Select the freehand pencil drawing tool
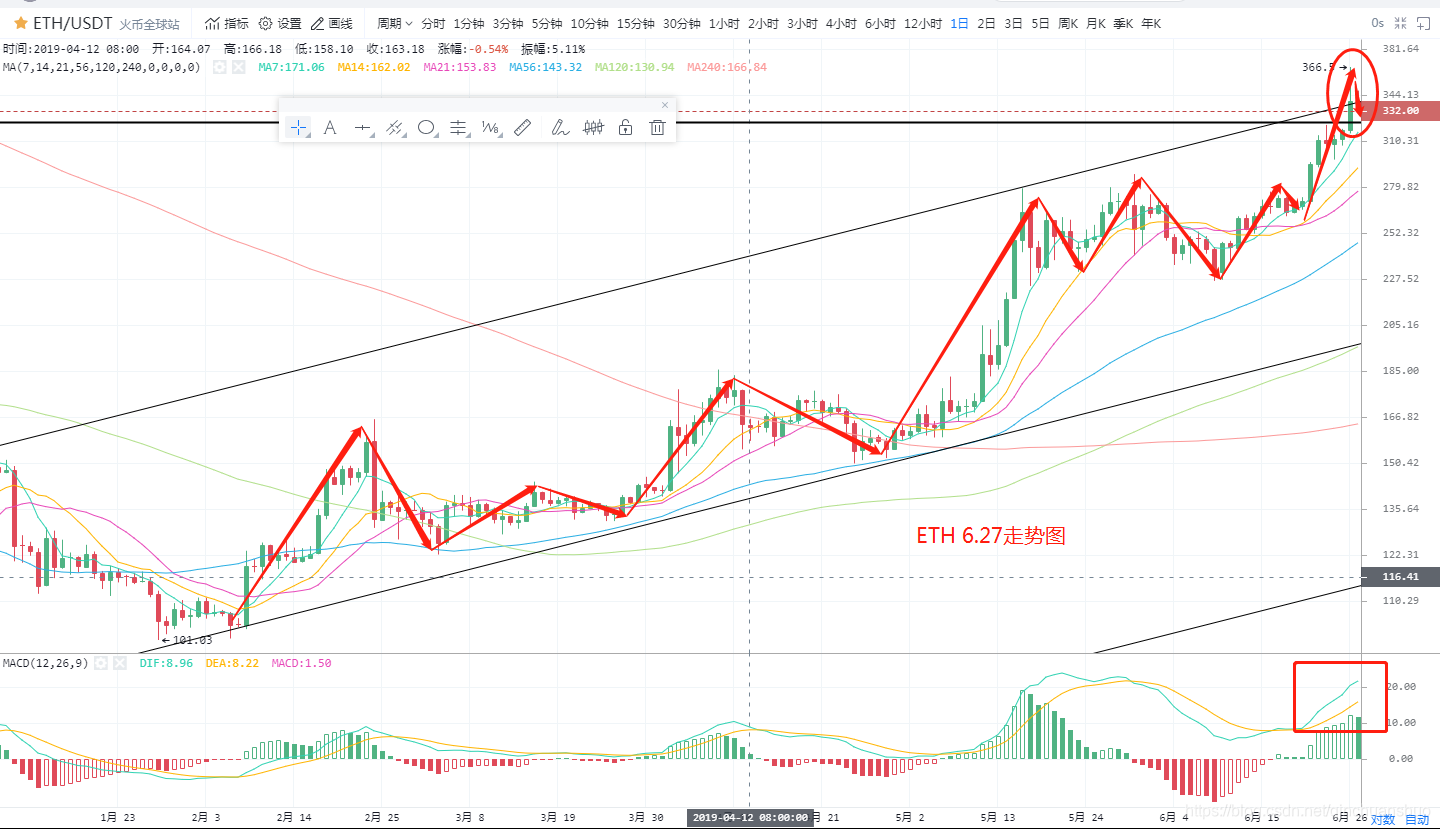The width and height of the screenshot is (1440, 829). (x=561, y=127)
